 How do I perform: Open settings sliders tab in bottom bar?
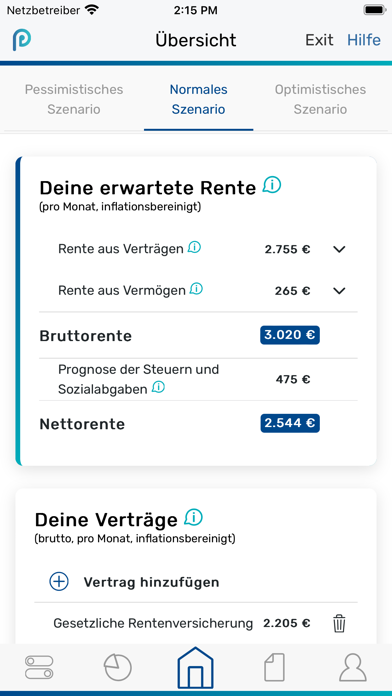click(x=39, y=667)
